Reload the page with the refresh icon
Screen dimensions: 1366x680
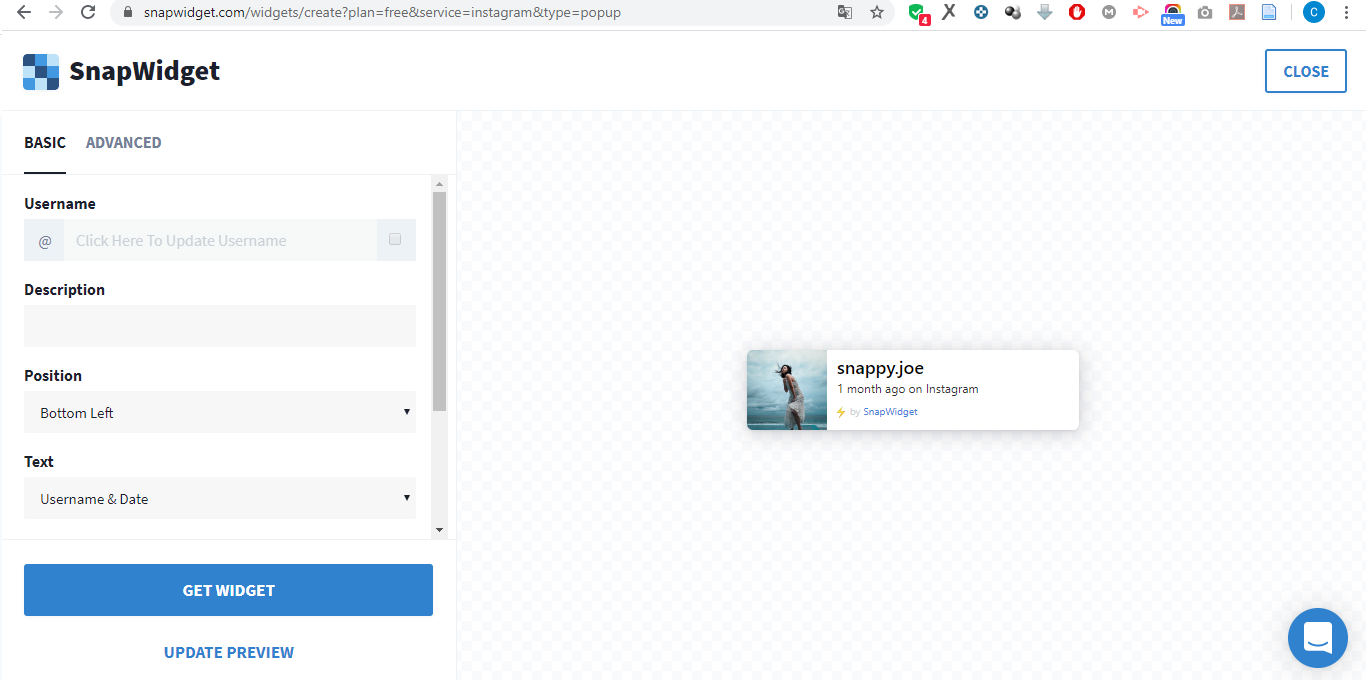tap(88, 13)
